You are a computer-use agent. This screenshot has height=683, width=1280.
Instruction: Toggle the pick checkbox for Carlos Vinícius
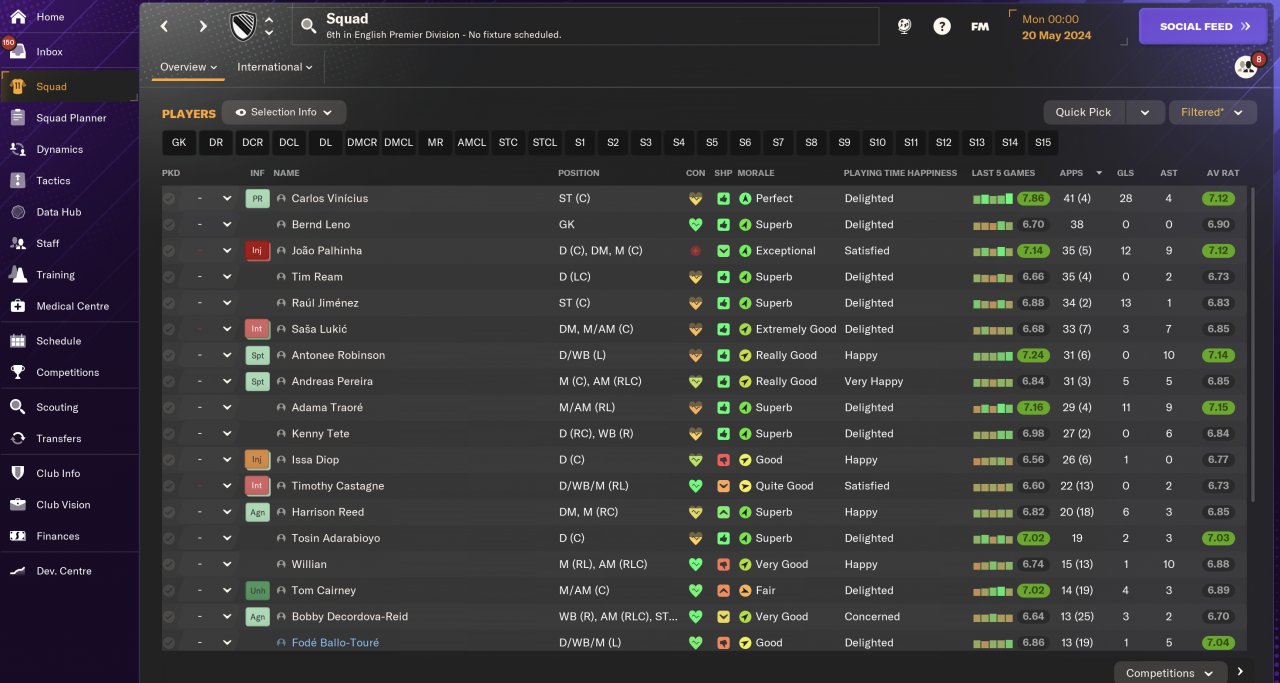coord(169,199)
